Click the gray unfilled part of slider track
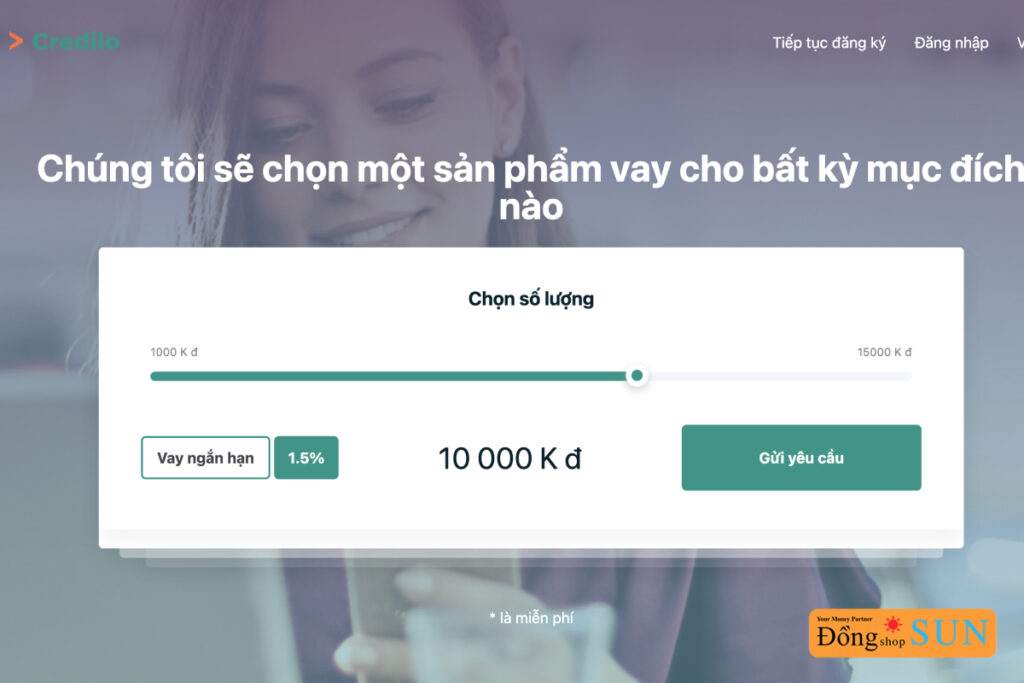The image size is (1024, 683). (779, 376)
